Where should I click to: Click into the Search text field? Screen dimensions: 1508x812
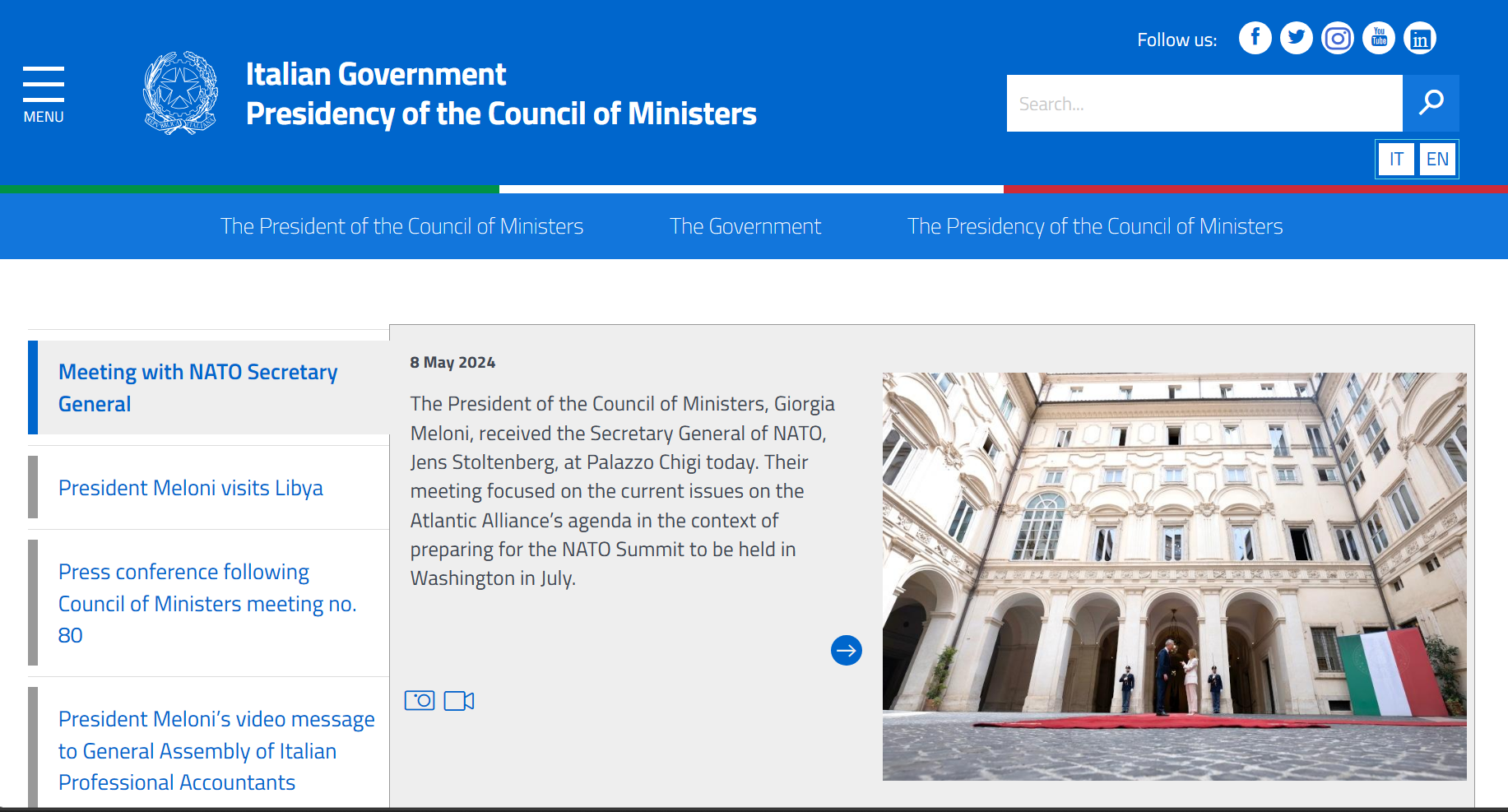(x=1204, y=104)
